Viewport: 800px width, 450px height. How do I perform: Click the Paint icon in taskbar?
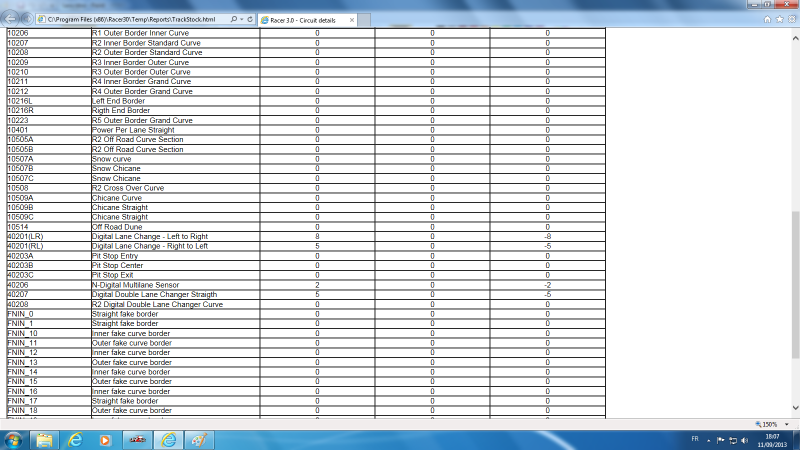coord(199,439)
